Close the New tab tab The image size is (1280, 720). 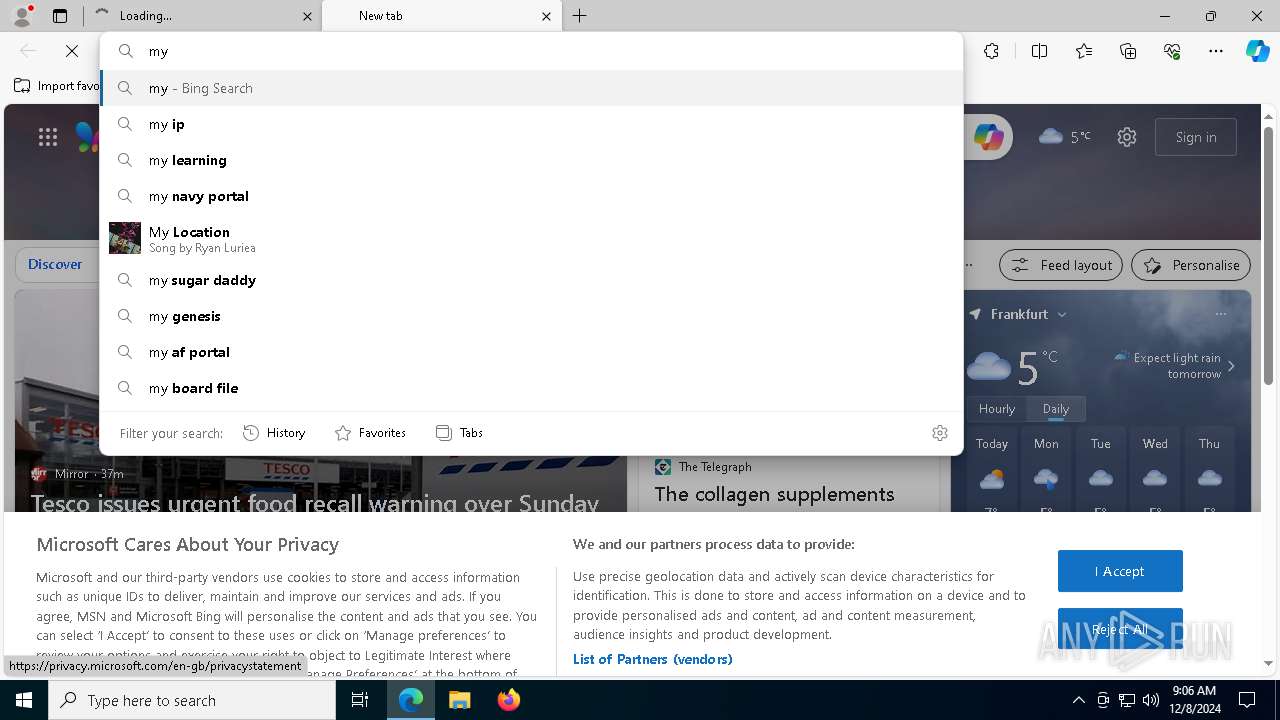(546, 16)
